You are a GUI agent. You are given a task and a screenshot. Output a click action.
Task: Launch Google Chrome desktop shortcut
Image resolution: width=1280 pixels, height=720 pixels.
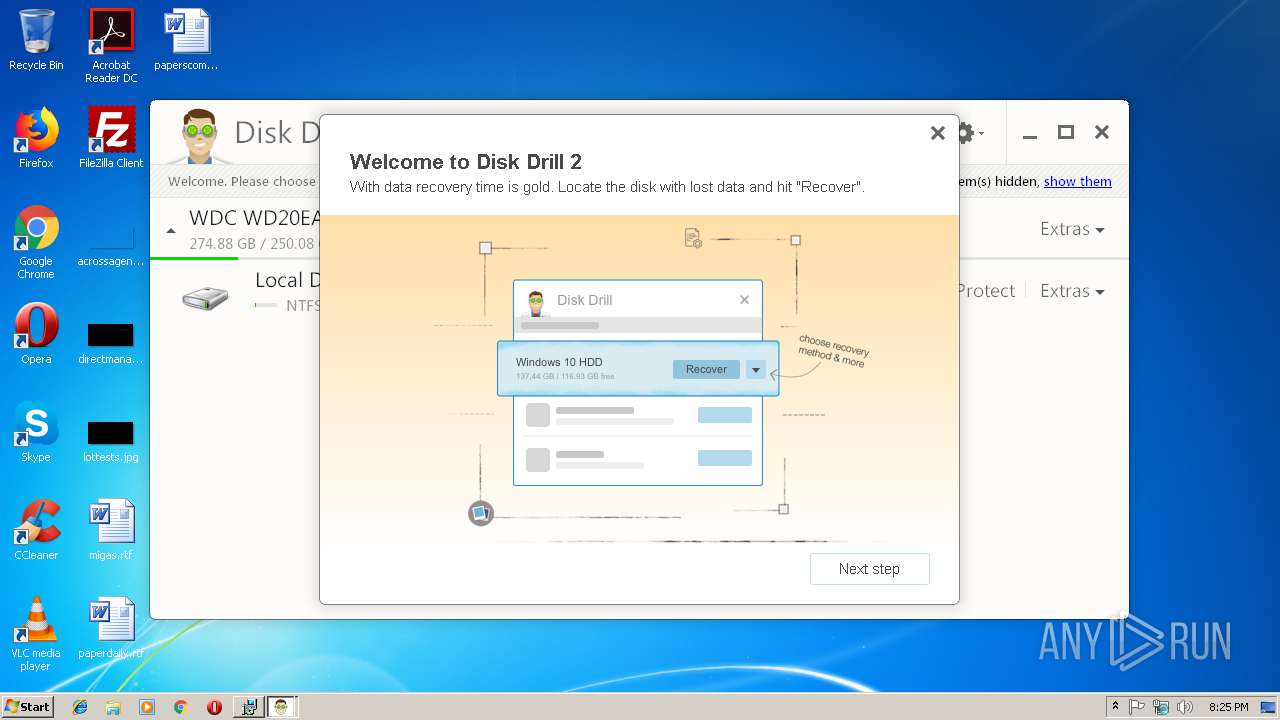click(36, 242)
